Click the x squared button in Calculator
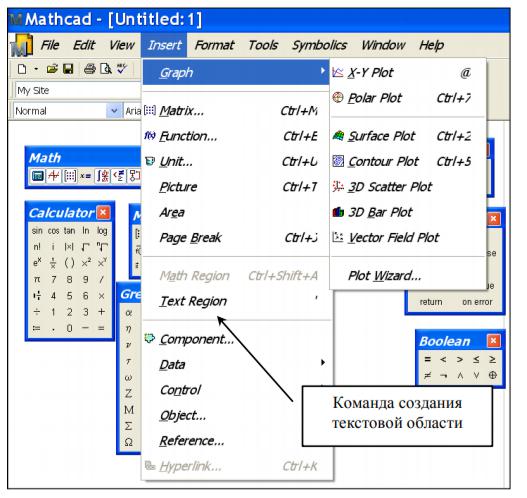Screen dimensions: 527x498 86,263
